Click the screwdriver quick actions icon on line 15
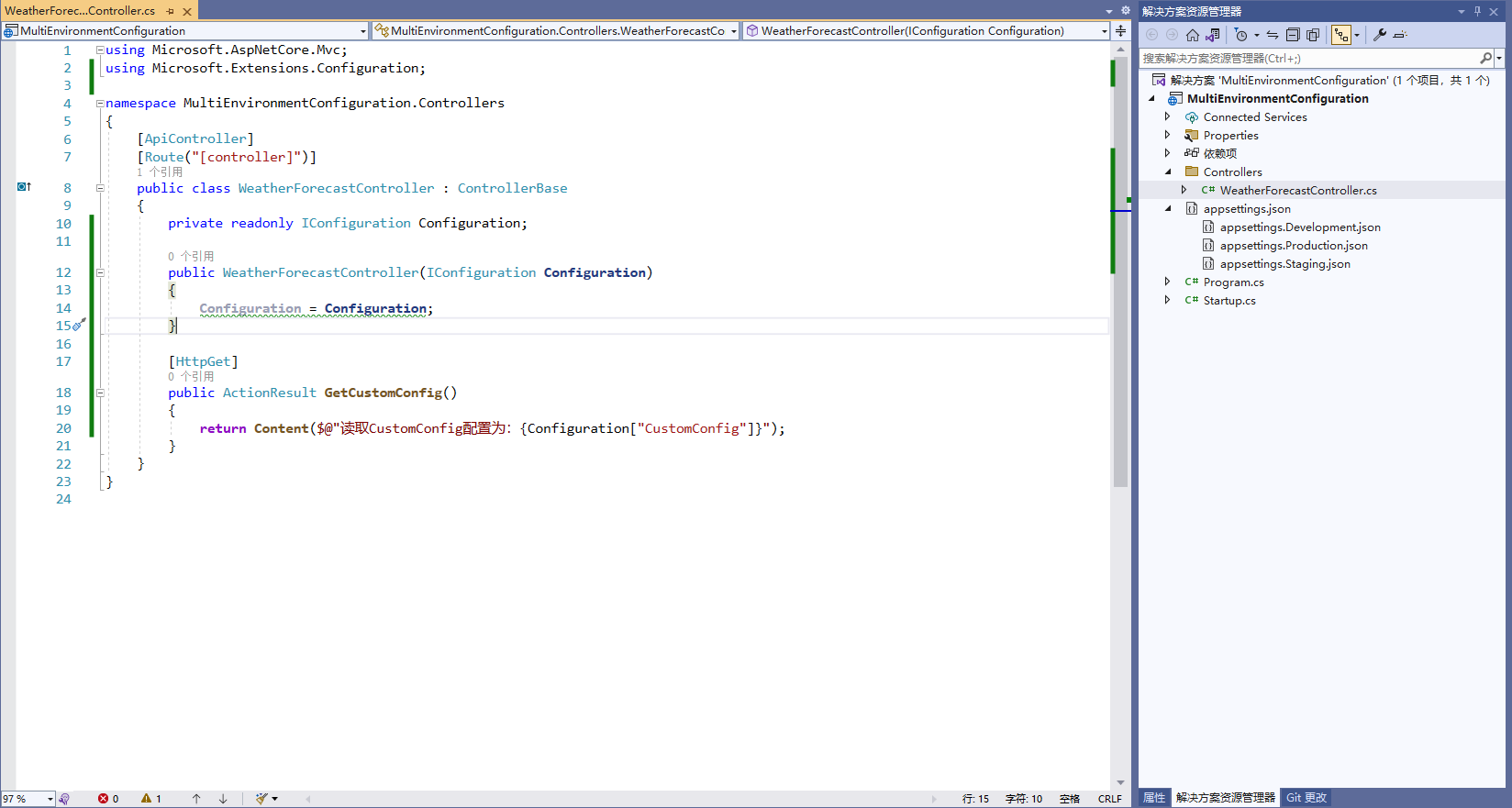This screenshot has height=808, width=1512. click(x=79, y=325)
